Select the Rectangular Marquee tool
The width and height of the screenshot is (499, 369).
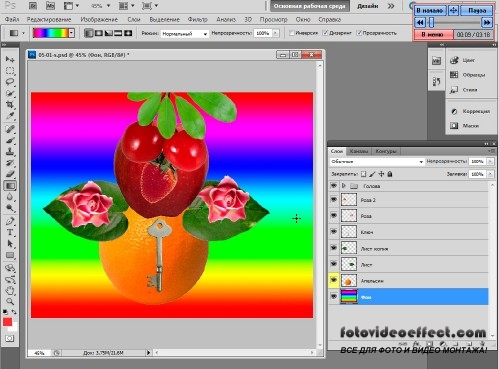(10, 71)
